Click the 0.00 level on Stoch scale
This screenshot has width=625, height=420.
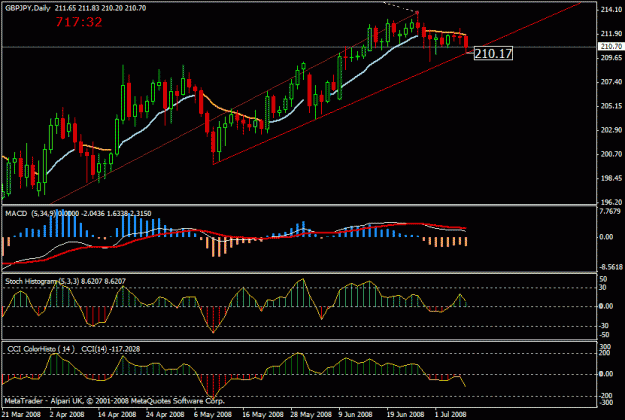pos(606,306)
